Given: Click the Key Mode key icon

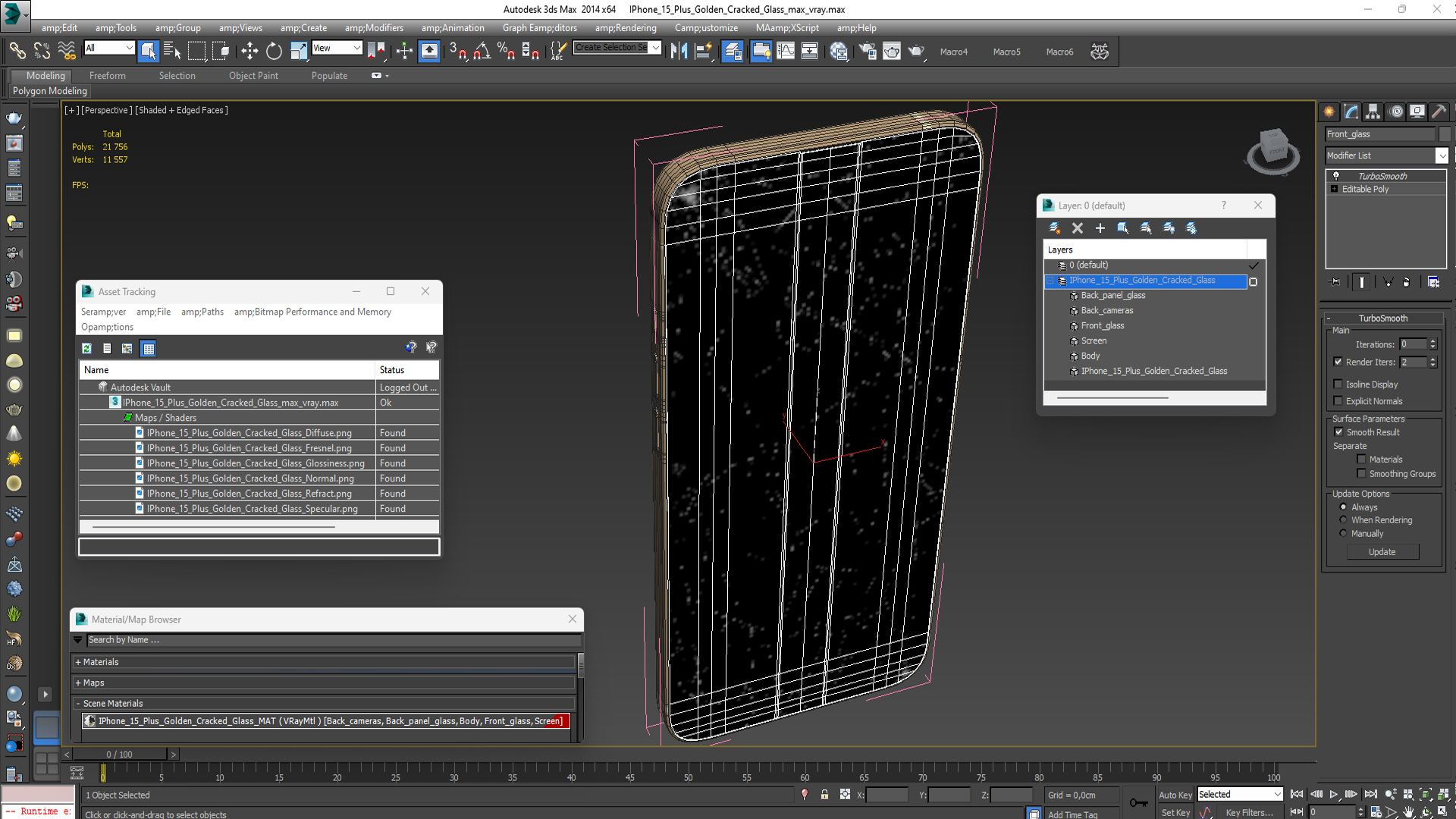Looking at the screenshot, I should (x=1137, y=802).
